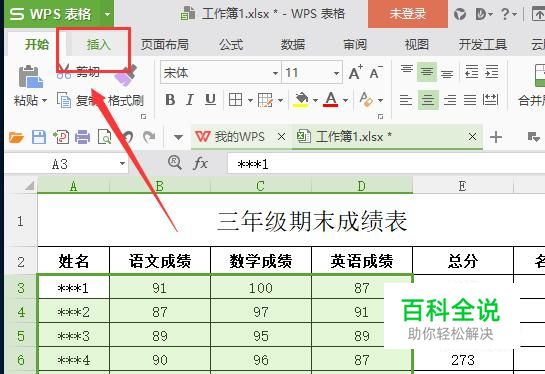Expand the borders dropdown arrow

coord(250,100)
